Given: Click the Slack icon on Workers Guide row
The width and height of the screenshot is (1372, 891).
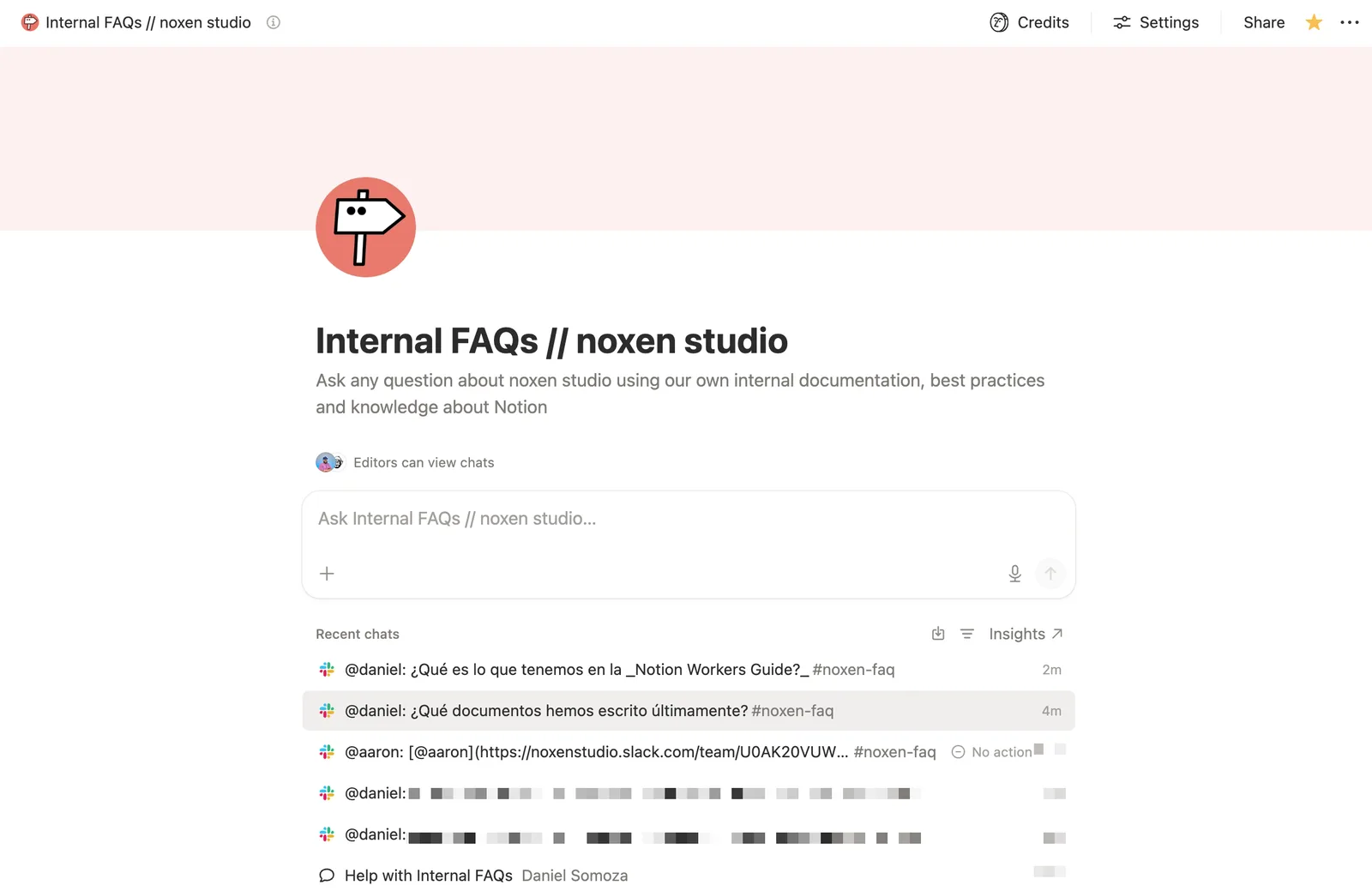Looking at the screenshot, I should point(327,670).
